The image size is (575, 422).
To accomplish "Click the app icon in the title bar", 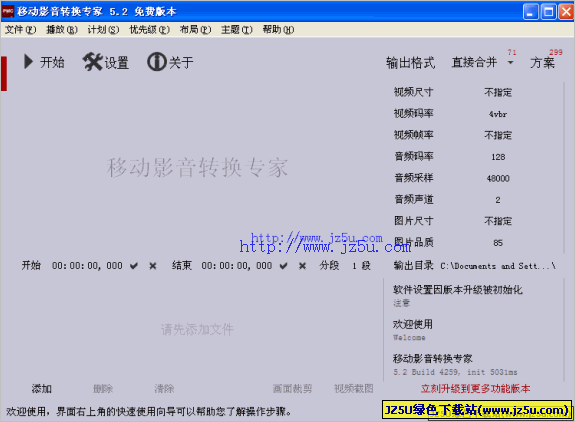I will (x=8, y=11).
